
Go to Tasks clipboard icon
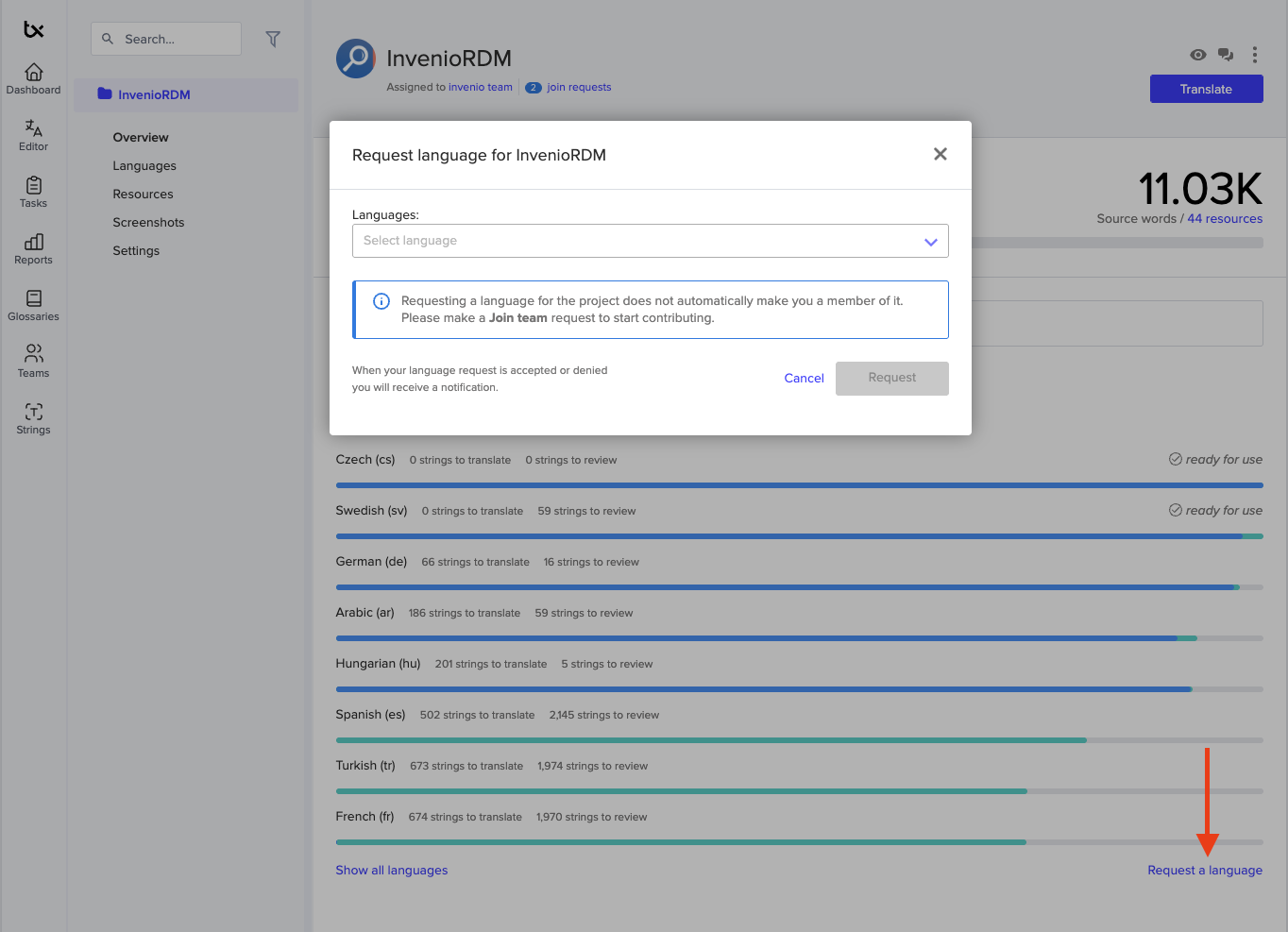pos(34,185)
